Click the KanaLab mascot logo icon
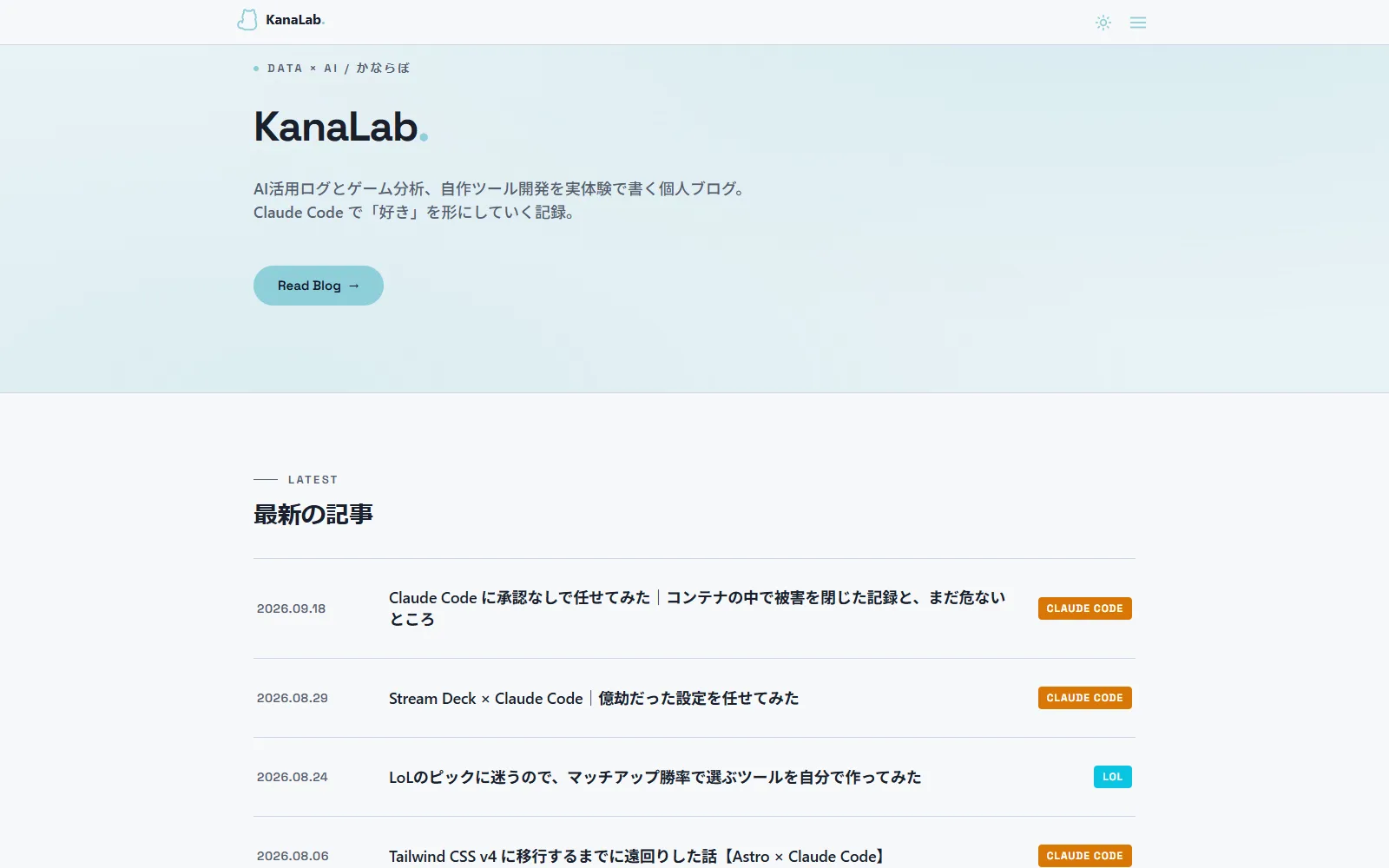Screen dimensions: 1389x868 pyautogui.click(x=247, y=21)
